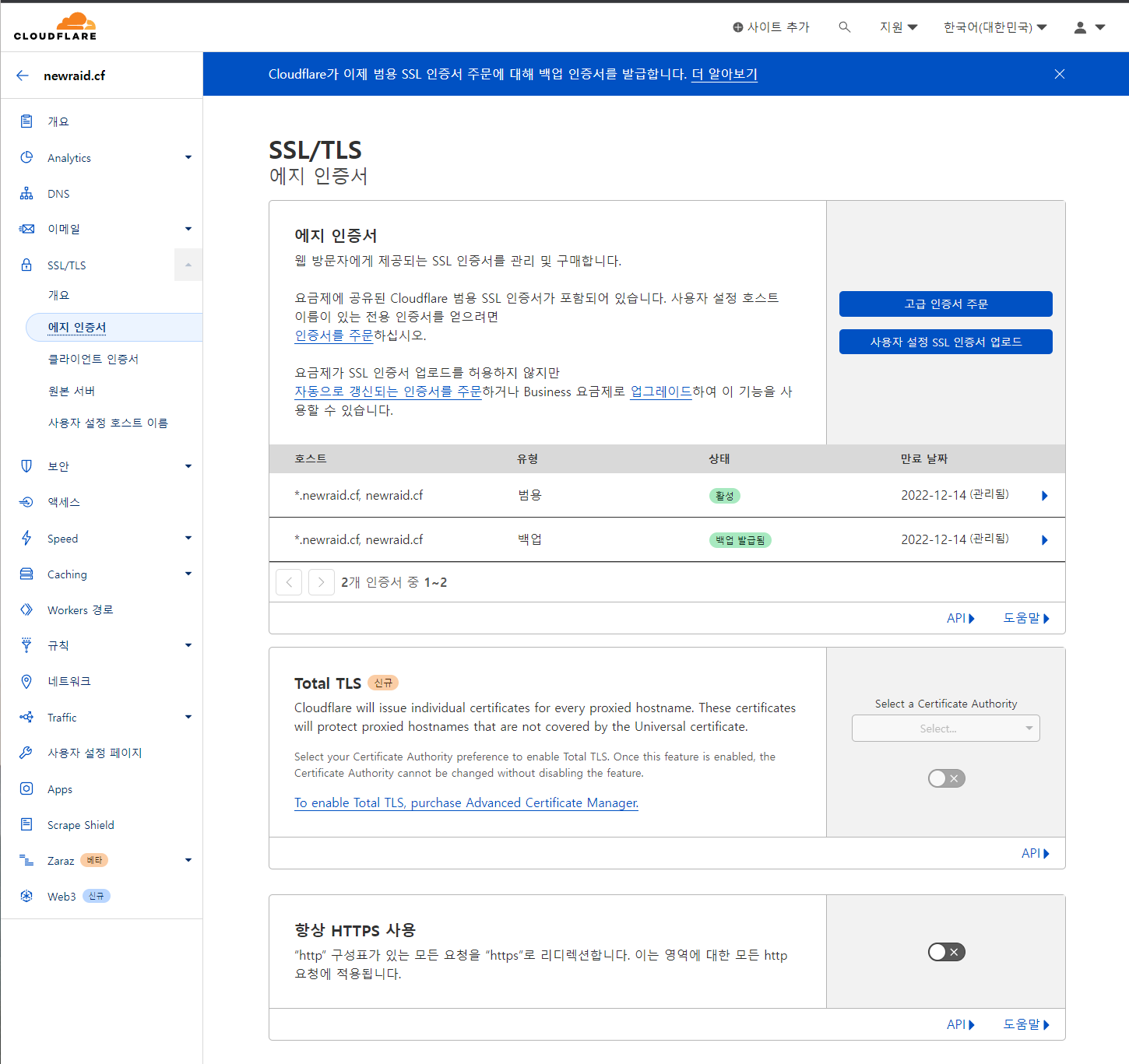Viewport: 1129px width, 1064px height.
Task: Open 도움말 link in 항상 HTTPS card
Action: tap(1026, 1024)
